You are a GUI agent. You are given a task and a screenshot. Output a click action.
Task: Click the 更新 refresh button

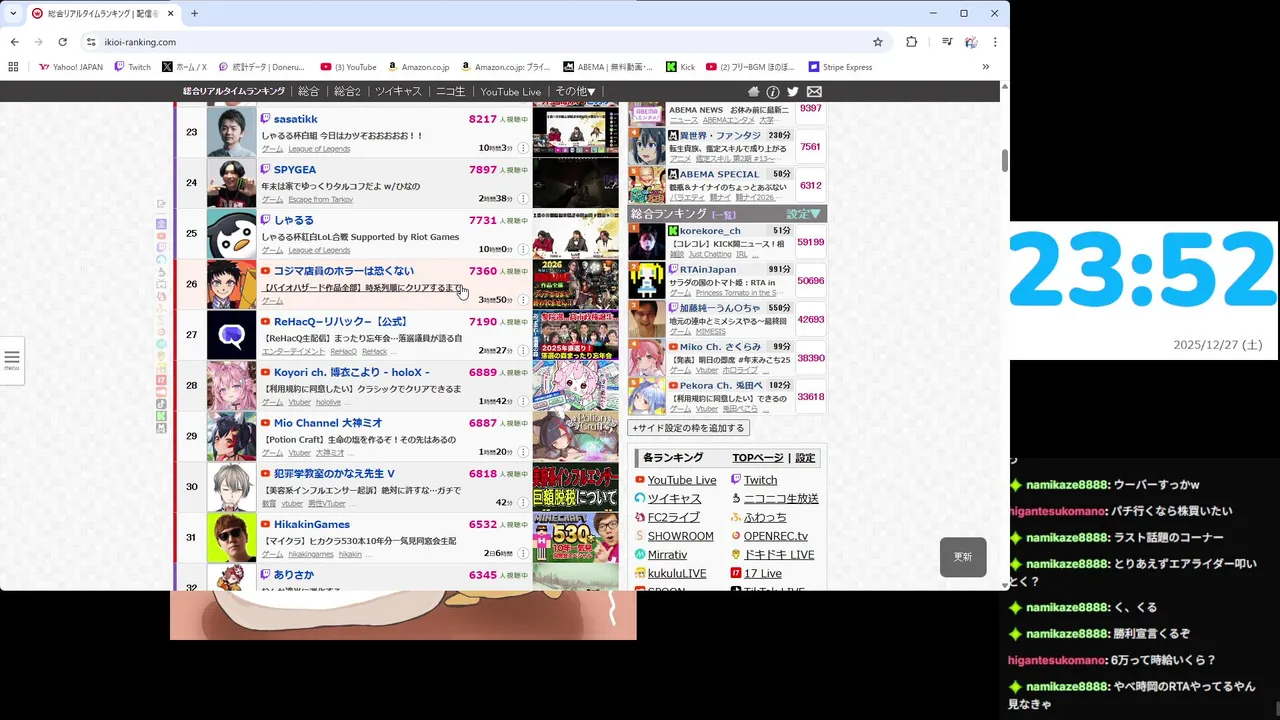point(963,557)
